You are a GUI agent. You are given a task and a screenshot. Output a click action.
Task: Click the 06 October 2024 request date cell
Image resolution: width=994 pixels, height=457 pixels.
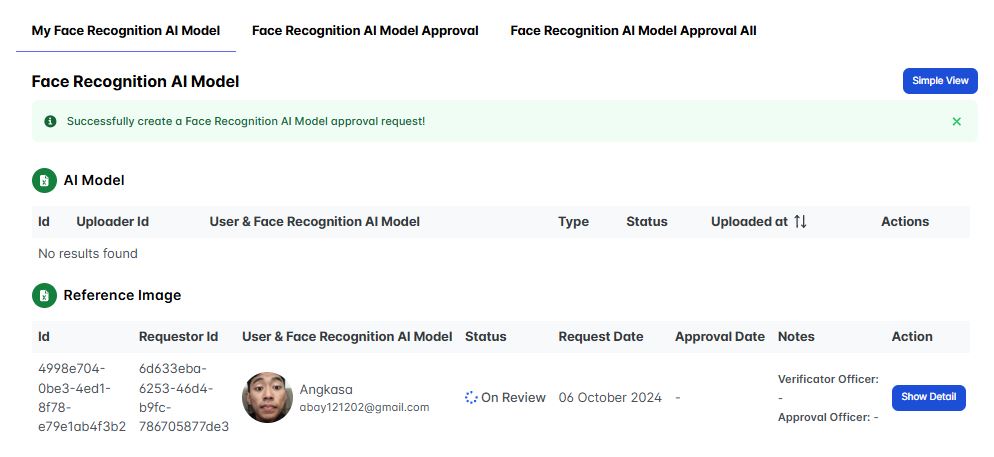(x=610, y=398)
